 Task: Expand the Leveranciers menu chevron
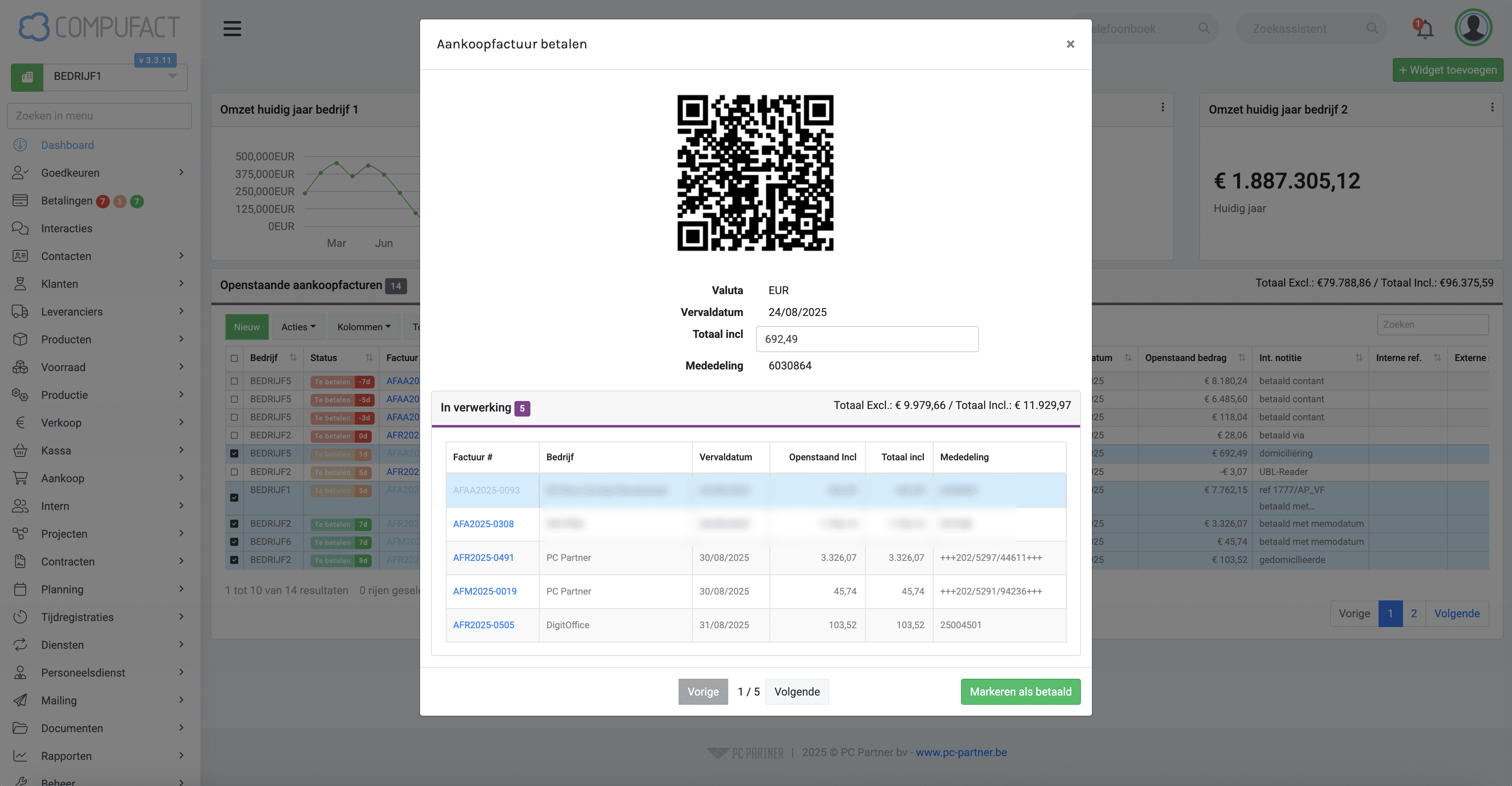pyautogui.click(x=181, y=311)
